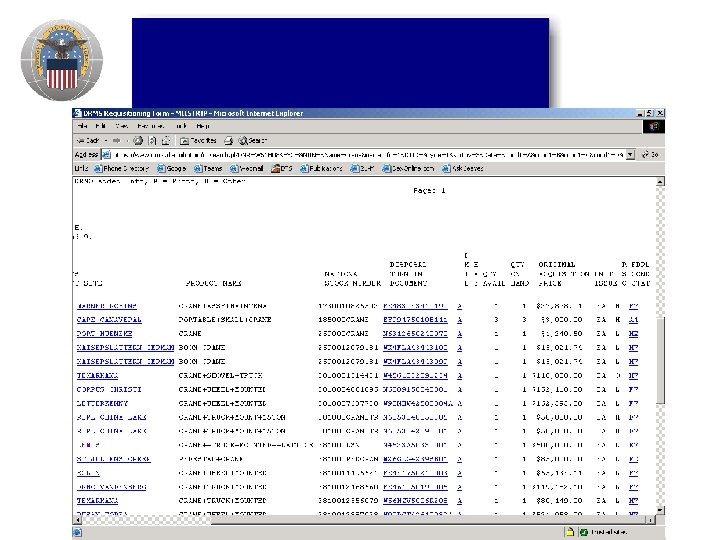Open disposal turn-in document link in Cape Canaveral row
The width and height of the screenshot is (720, 540).
click(x=415, y=320)
